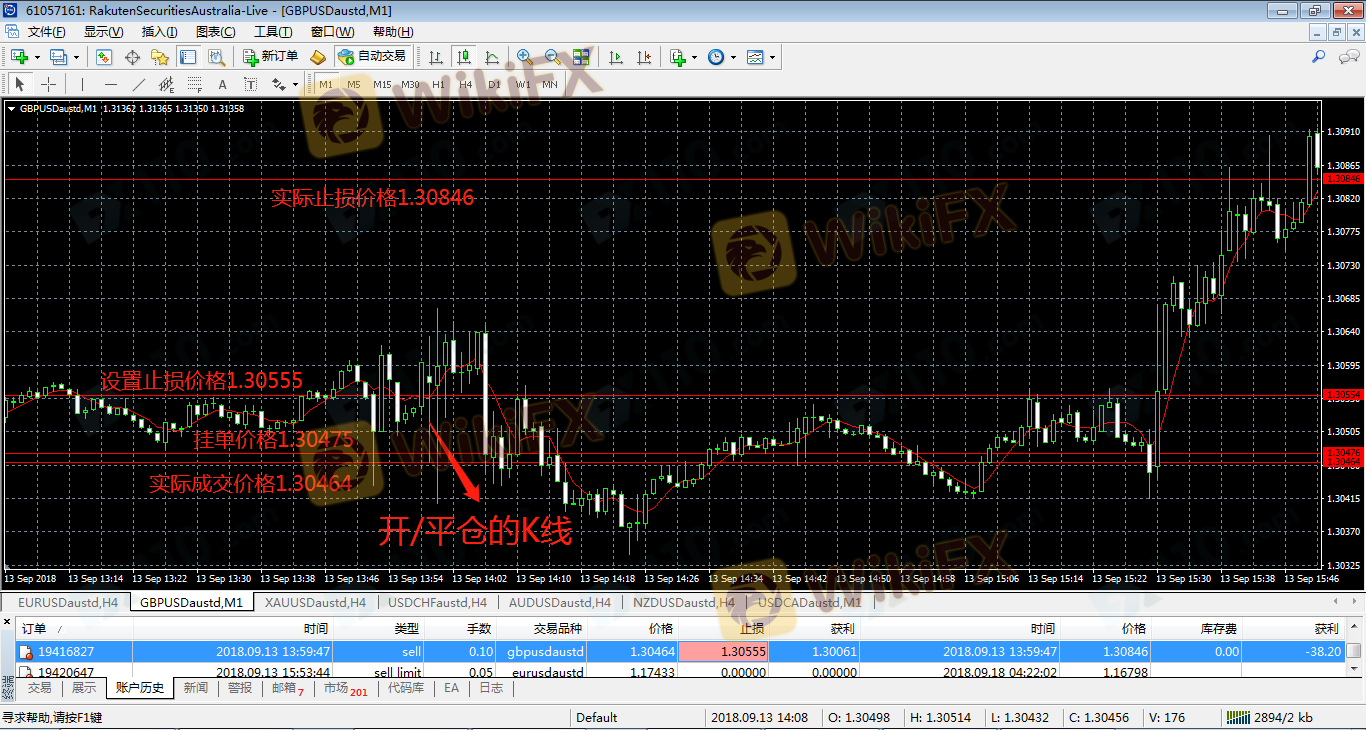The image size is (1366, 730).
Task: Expand the periodicity clock dropdown
Action: pyautogui.click(x=733, y=57)
